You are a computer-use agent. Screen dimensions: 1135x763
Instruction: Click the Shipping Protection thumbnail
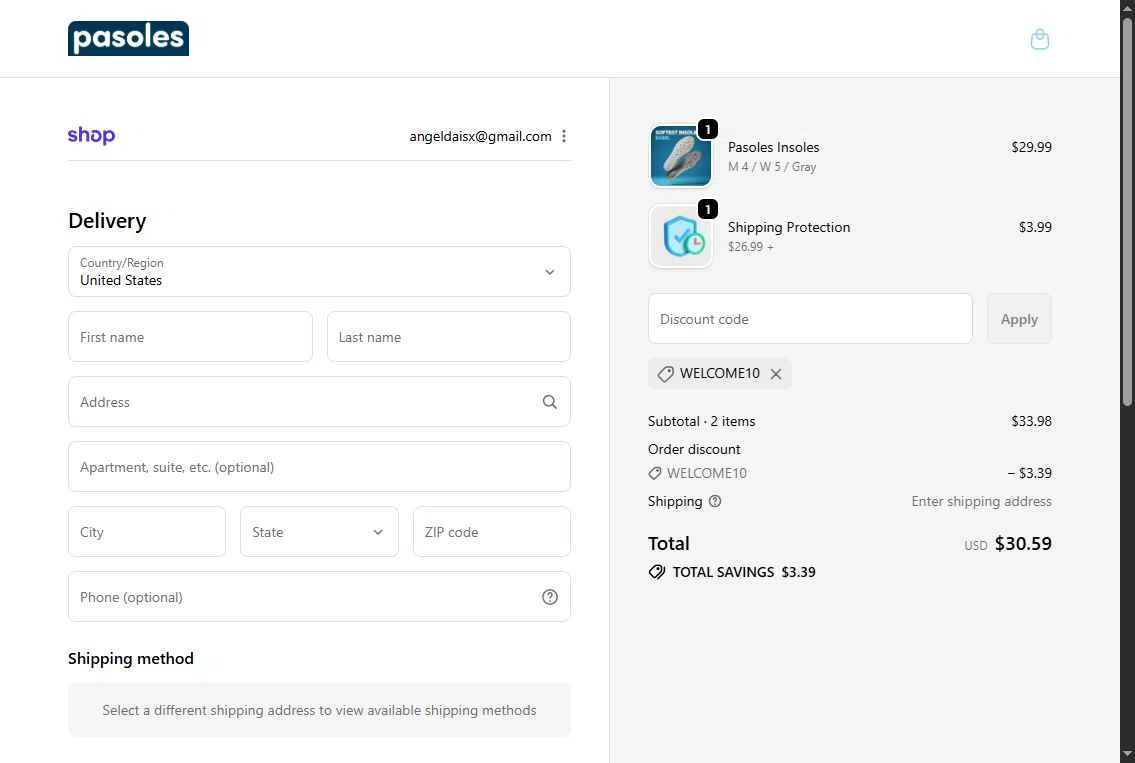point(680,236)
